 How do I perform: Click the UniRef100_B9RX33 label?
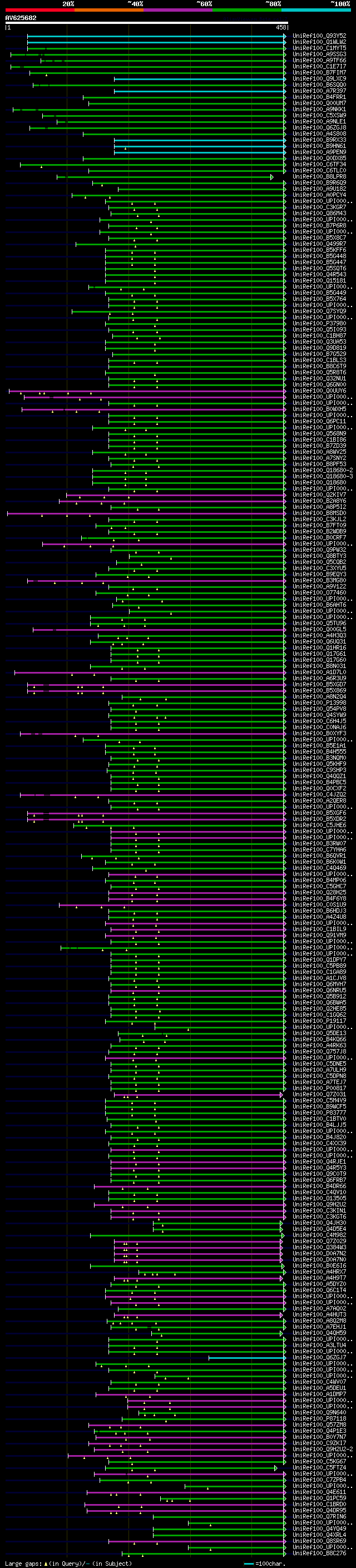click(x=319, y=140)
